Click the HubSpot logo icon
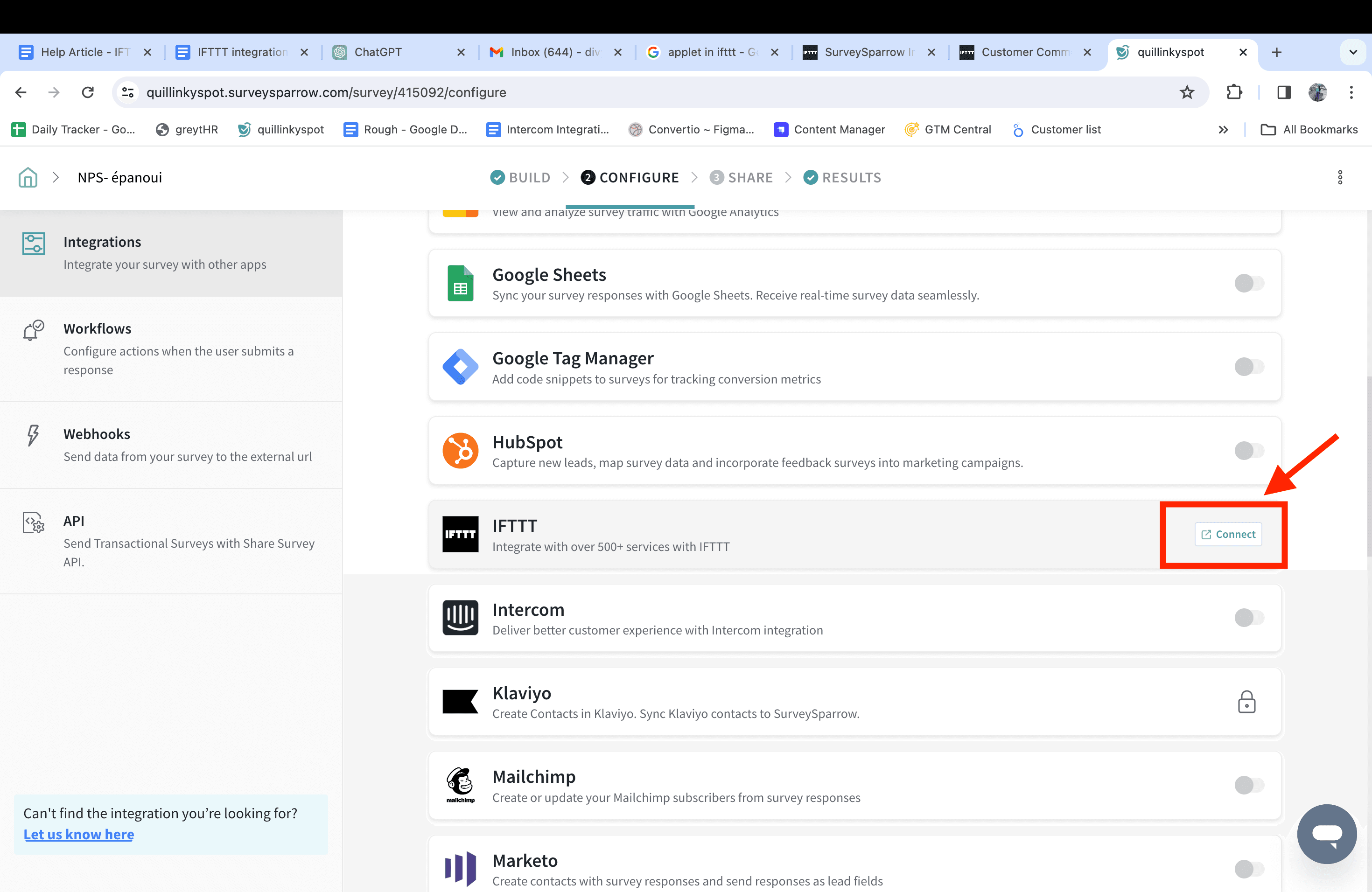This screenshot has width=1372, height=892. tap(460, 451)
